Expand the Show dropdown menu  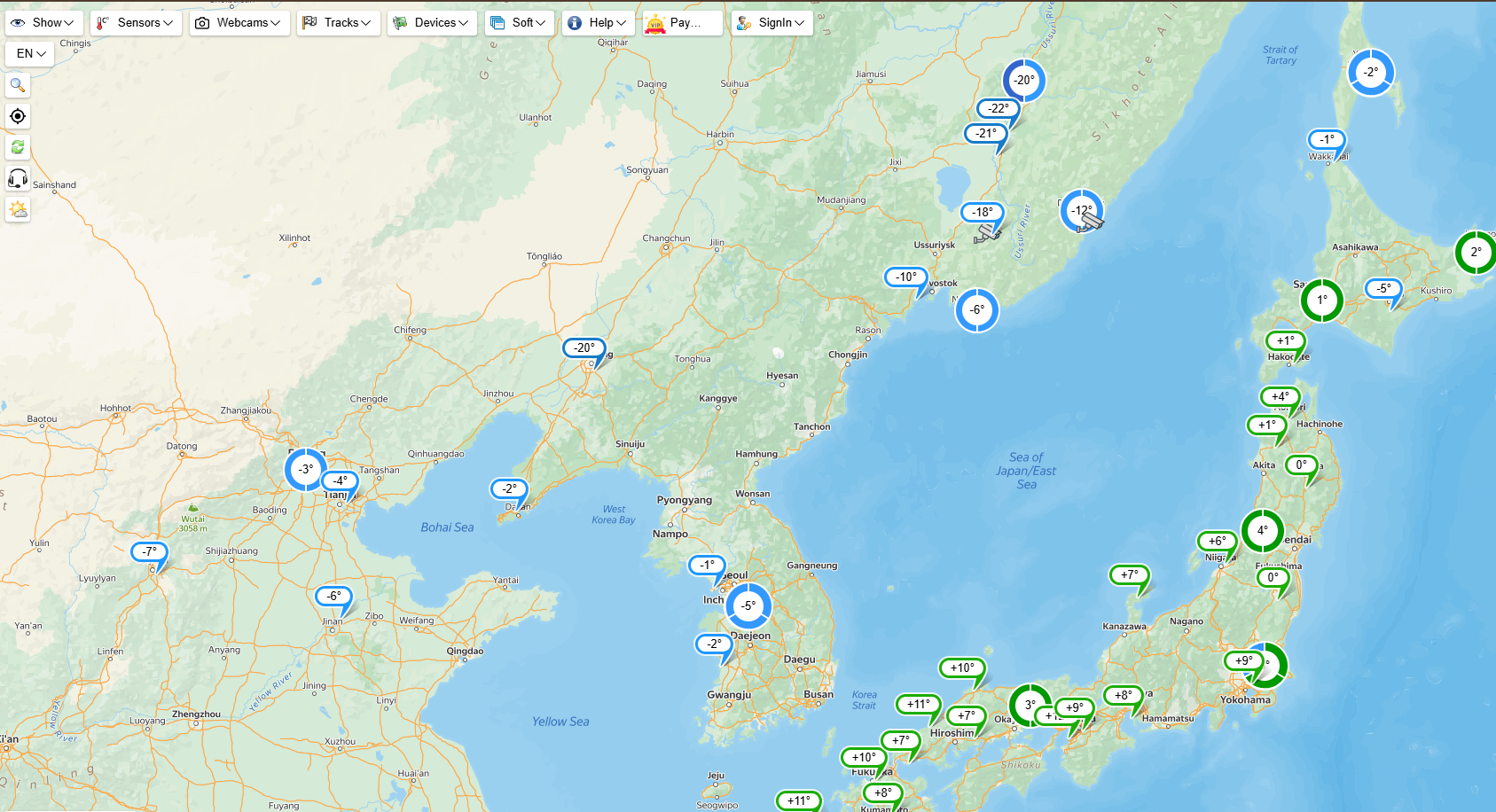pyautogui.click(x=44, y=23)
